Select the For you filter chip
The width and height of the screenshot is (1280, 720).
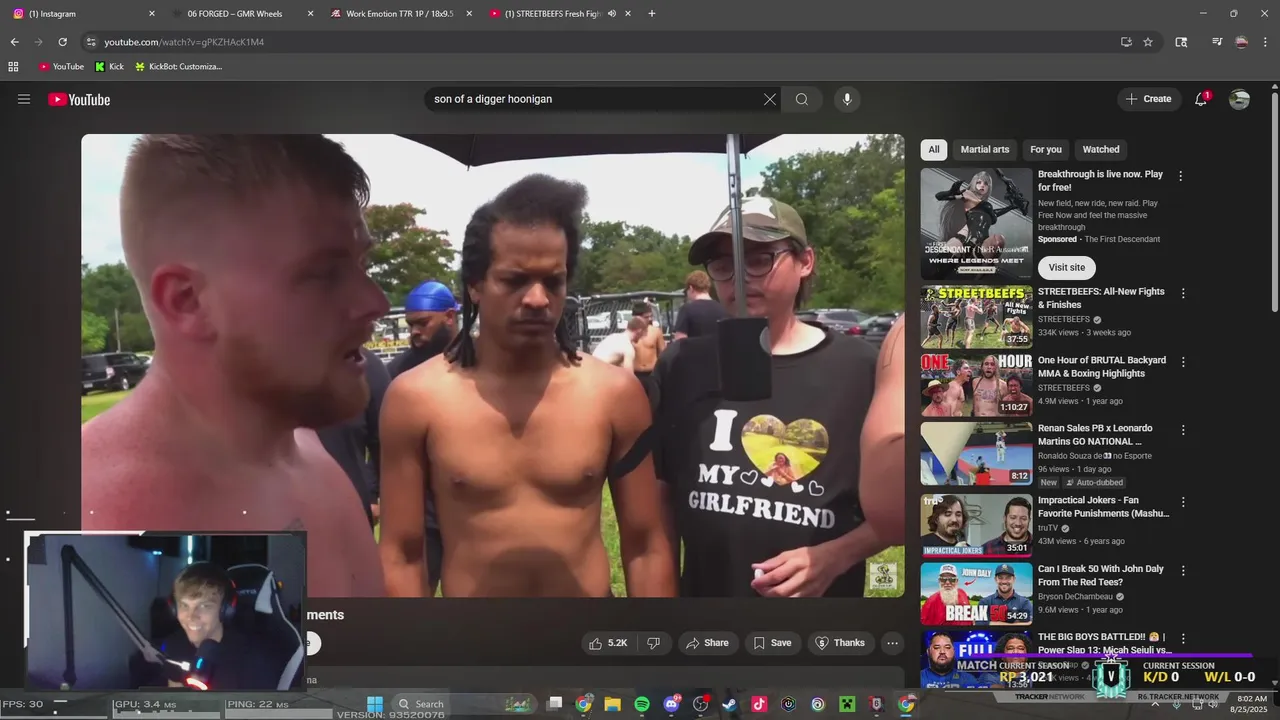(x=1046, y=149)
